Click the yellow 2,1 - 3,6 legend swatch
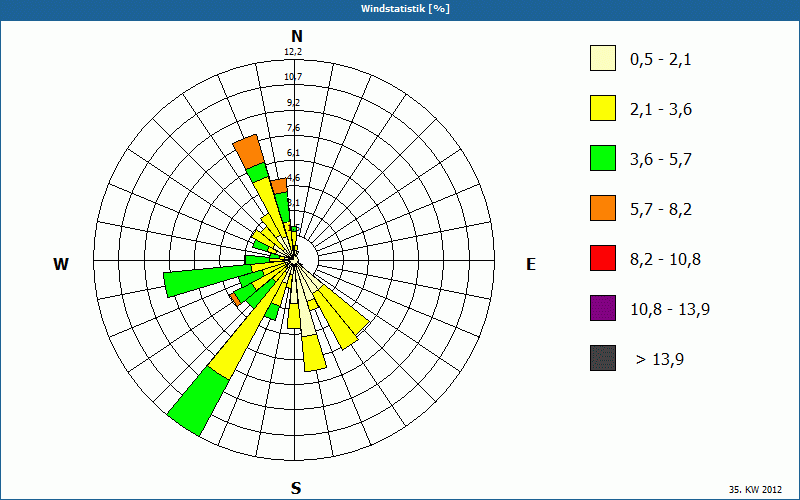The height and width of the screenshot is (500, 800). [603, 108]
